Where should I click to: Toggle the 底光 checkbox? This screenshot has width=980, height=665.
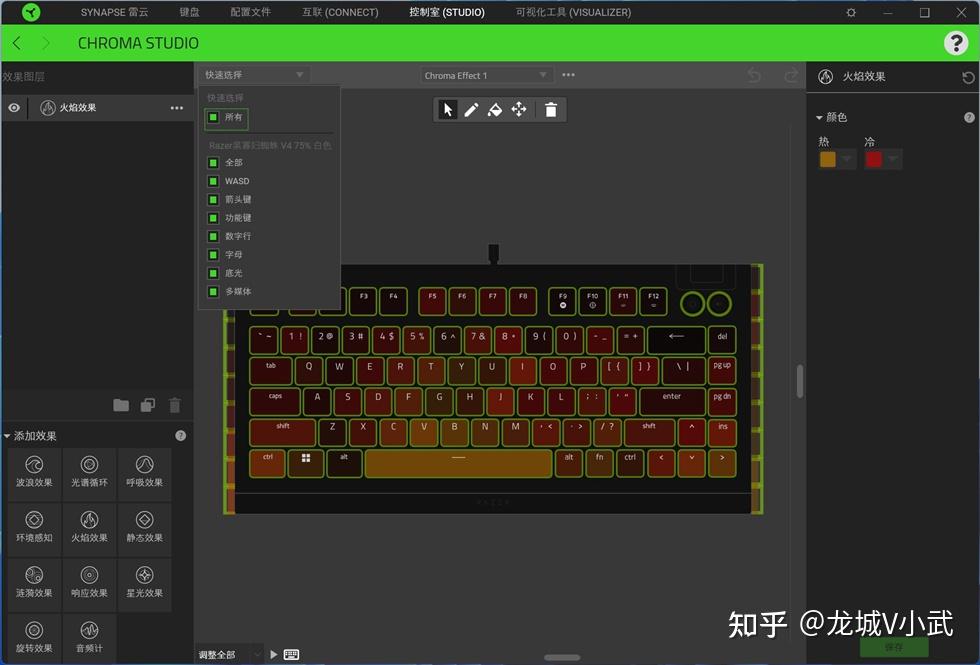coord(213,273)
